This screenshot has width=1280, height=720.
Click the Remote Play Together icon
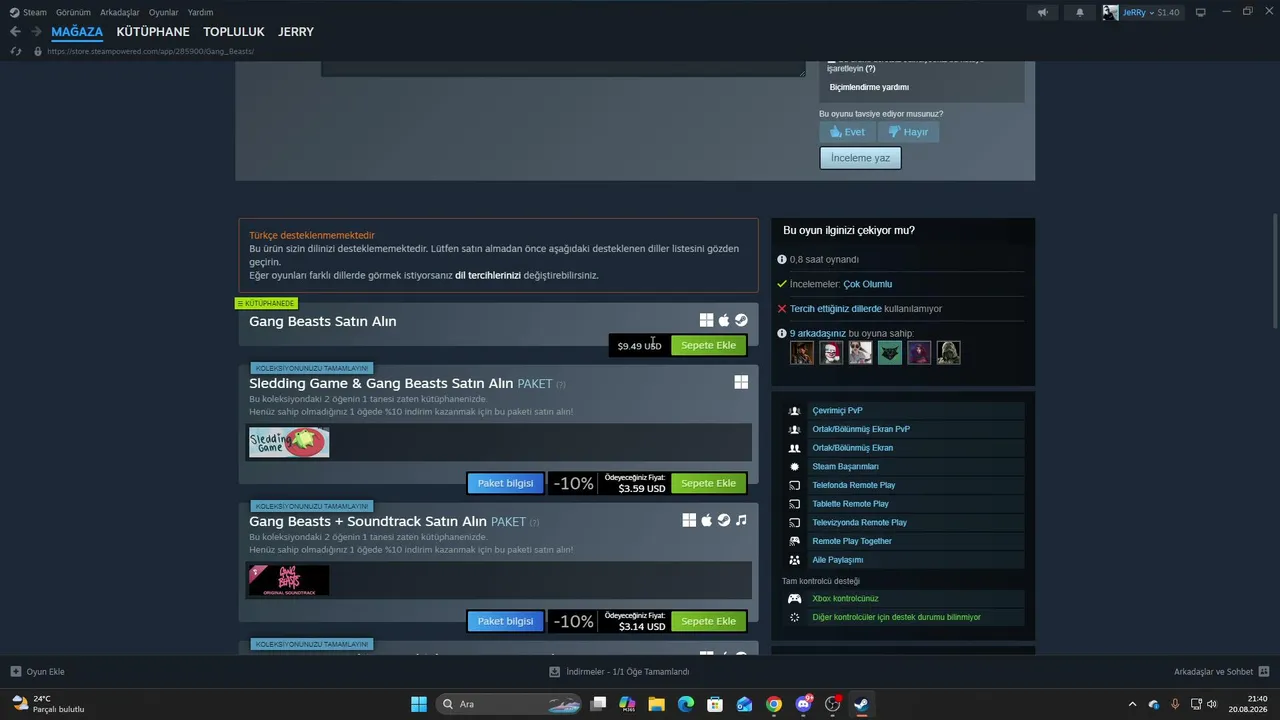795,541
